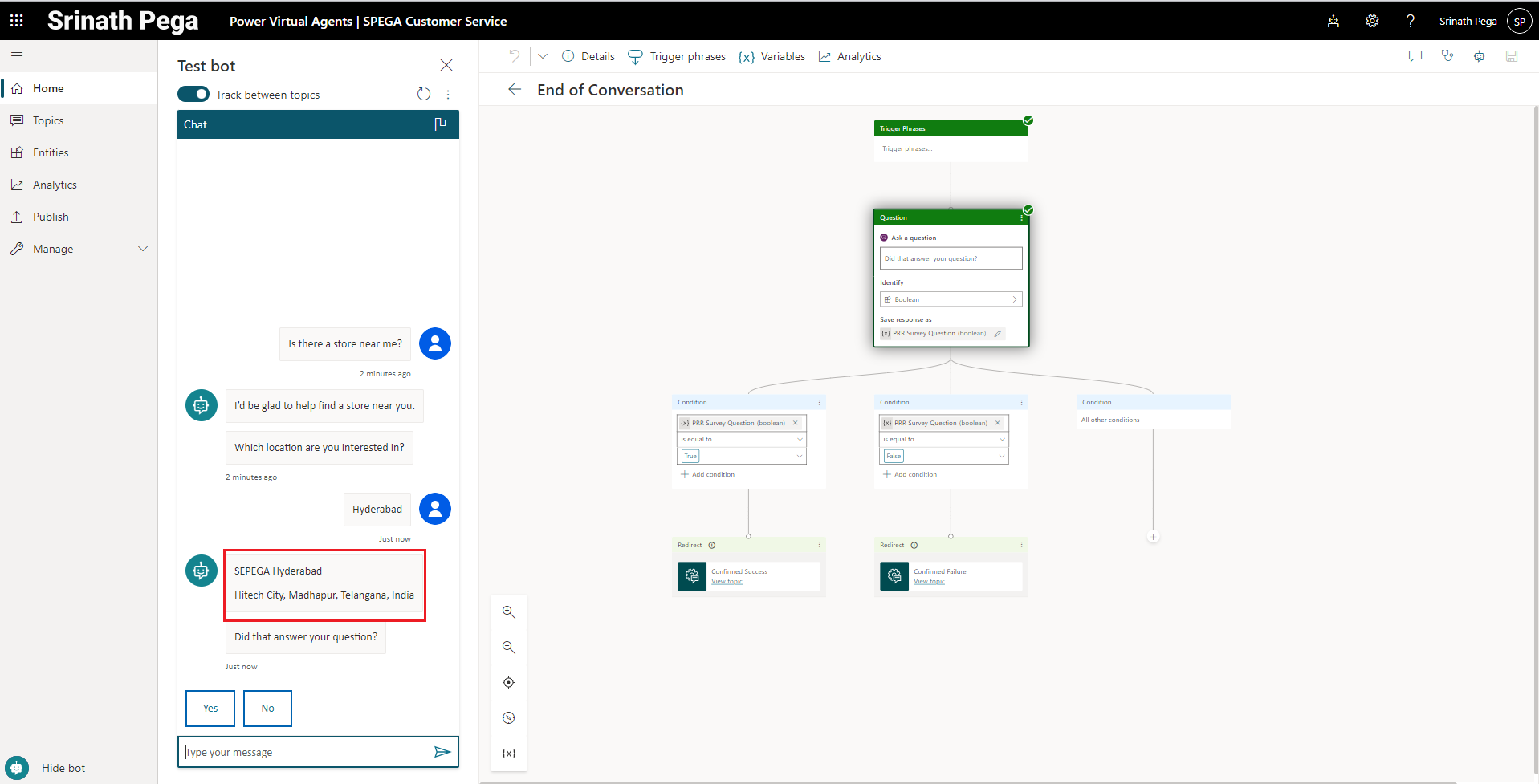Click View topic under Confirmed Success
The image size is (1539, 784).
[x=727, y=582]
